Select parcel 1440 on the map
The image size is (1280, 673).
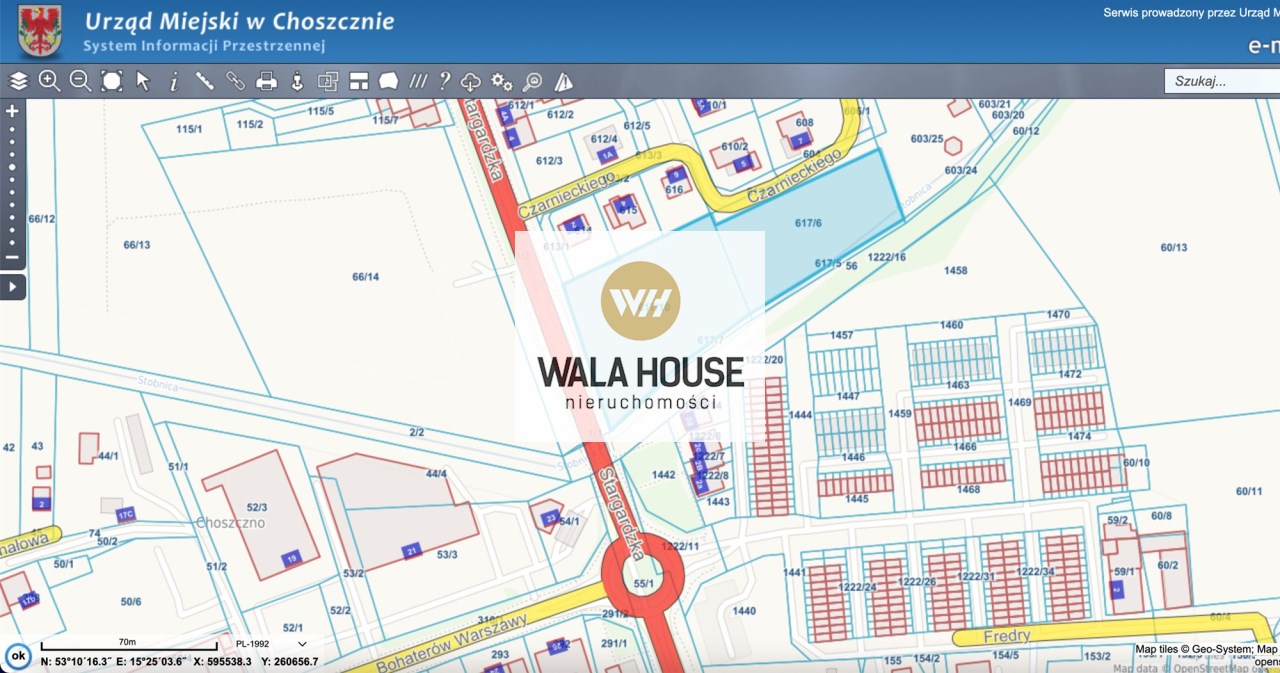coord(744,610)
